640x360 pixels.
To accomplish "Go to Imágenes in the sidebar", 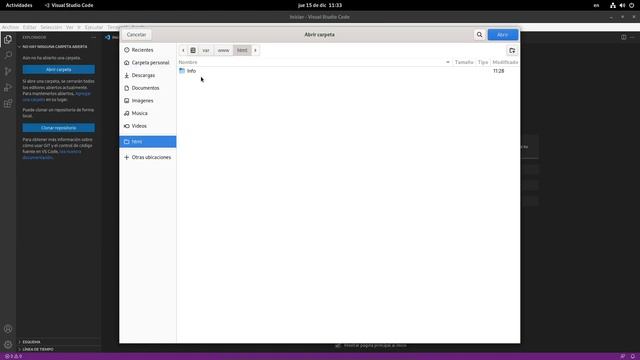I will coord(148,100).
